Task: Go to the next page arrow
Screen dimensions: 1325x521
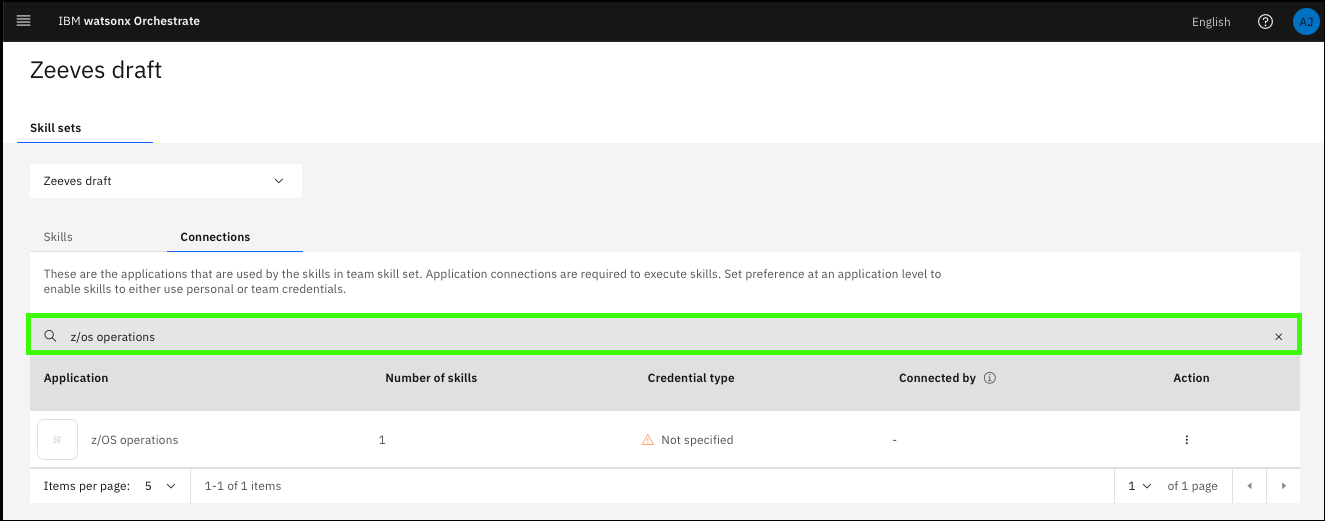Action: pyautogui.click(x=1283, y=486)
